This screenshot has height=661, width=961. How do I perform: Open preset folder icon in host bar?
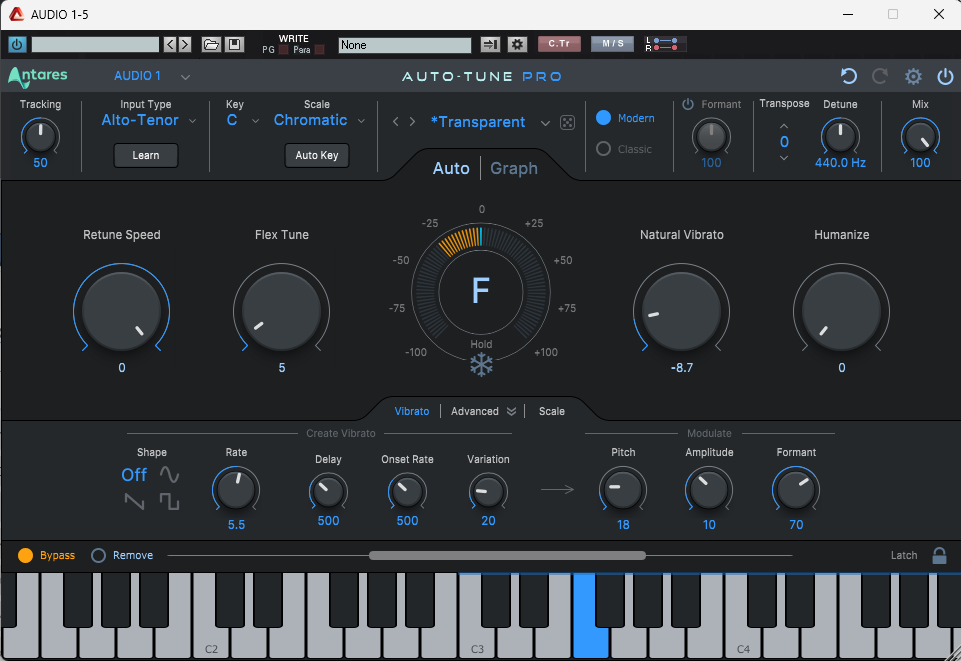coord(211,44)
